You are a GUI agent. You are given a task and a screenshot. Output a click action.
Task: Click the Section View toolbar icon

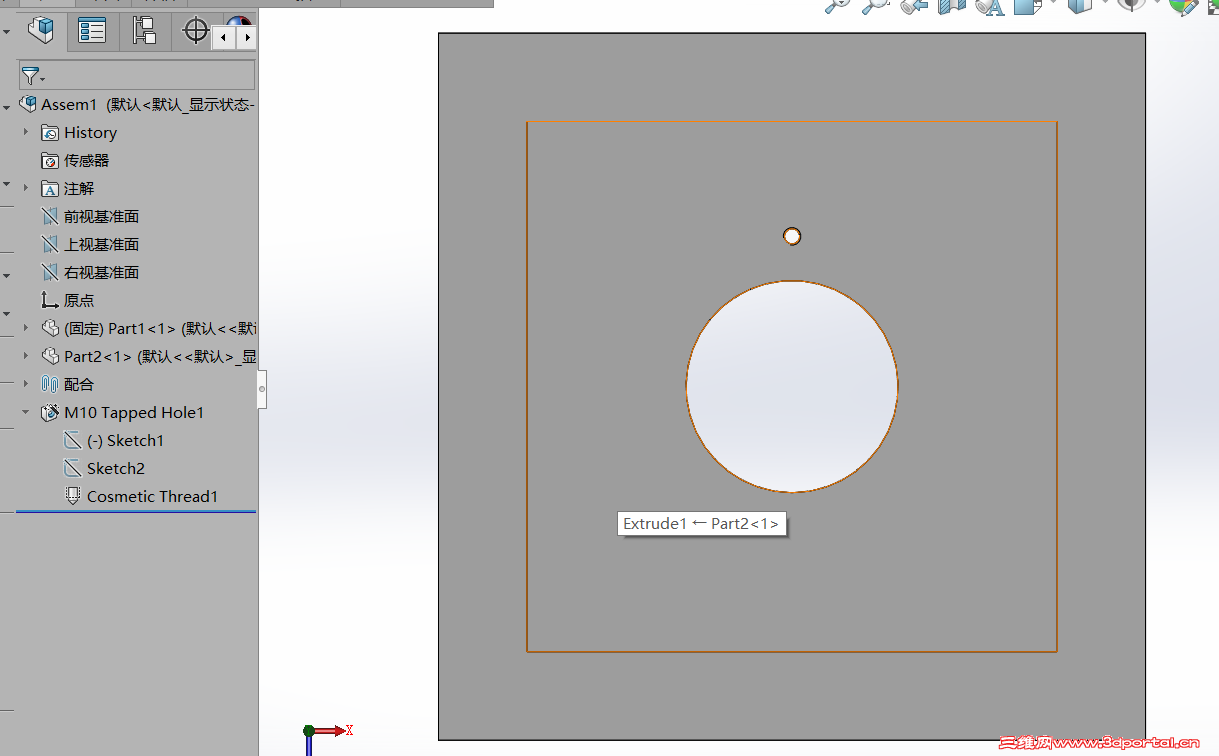[952, 5]
